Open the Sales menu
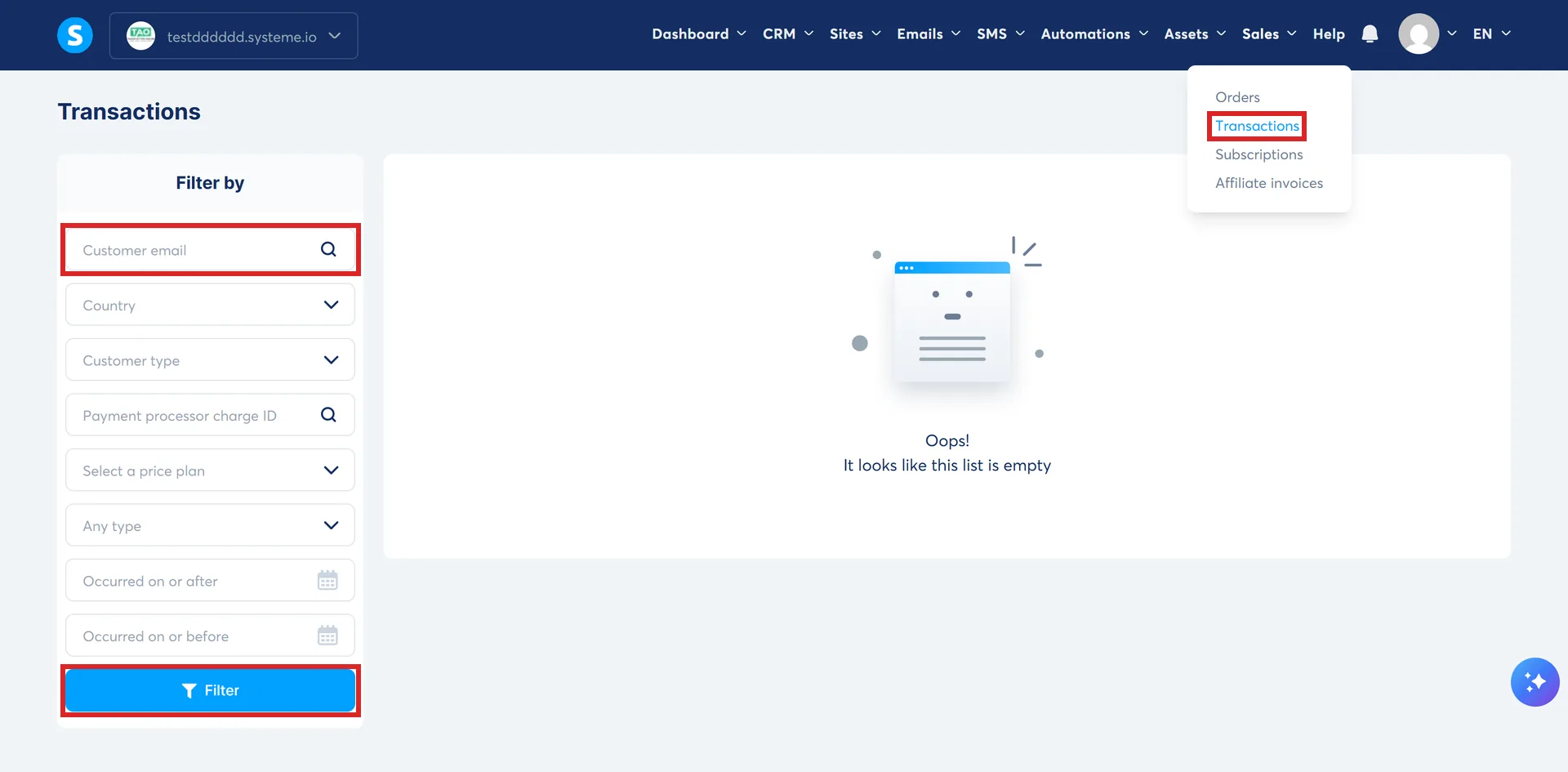 click(1269, 33)
